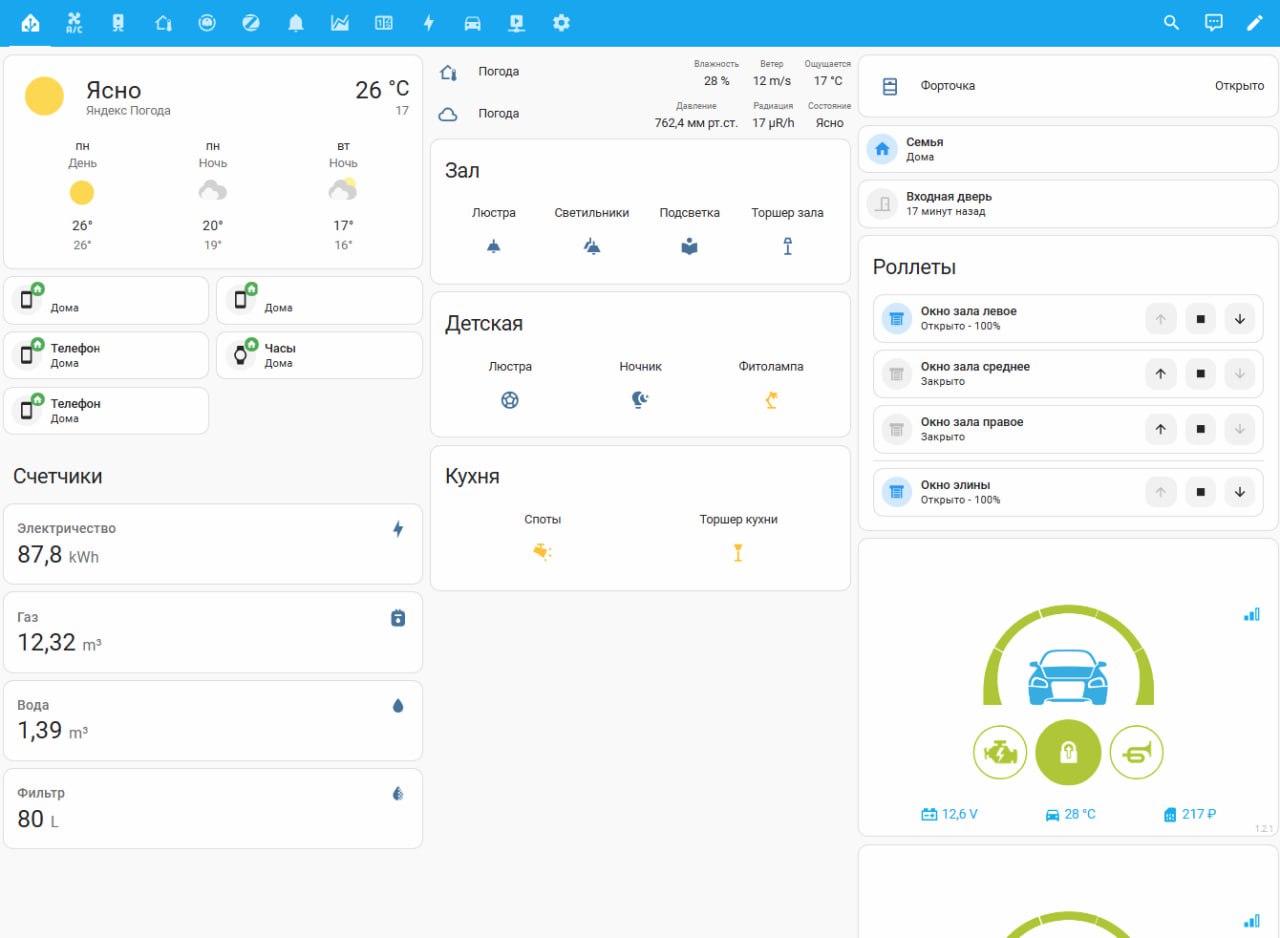The width and height of the screenshot is (1280, 938).
Task: Open the car tab in top bar
Action: click(472, 22)
